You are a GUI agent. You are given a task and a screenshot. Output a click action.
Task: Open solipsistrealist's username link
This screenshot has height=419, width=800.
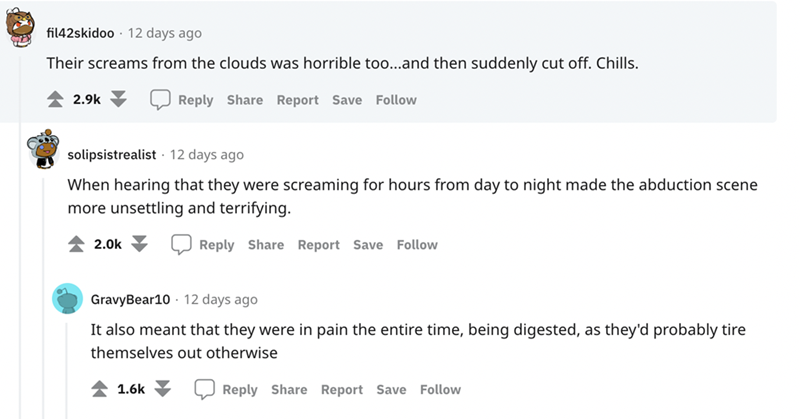[112, 155]
